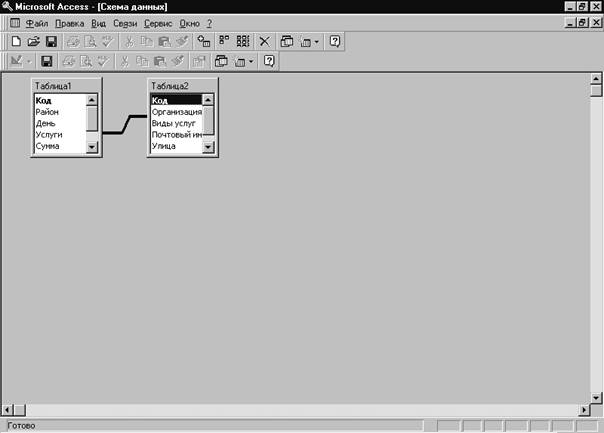The image size is (604, 433).
Task: Click the Show Table (add table) icon
Action: (203, 41)
